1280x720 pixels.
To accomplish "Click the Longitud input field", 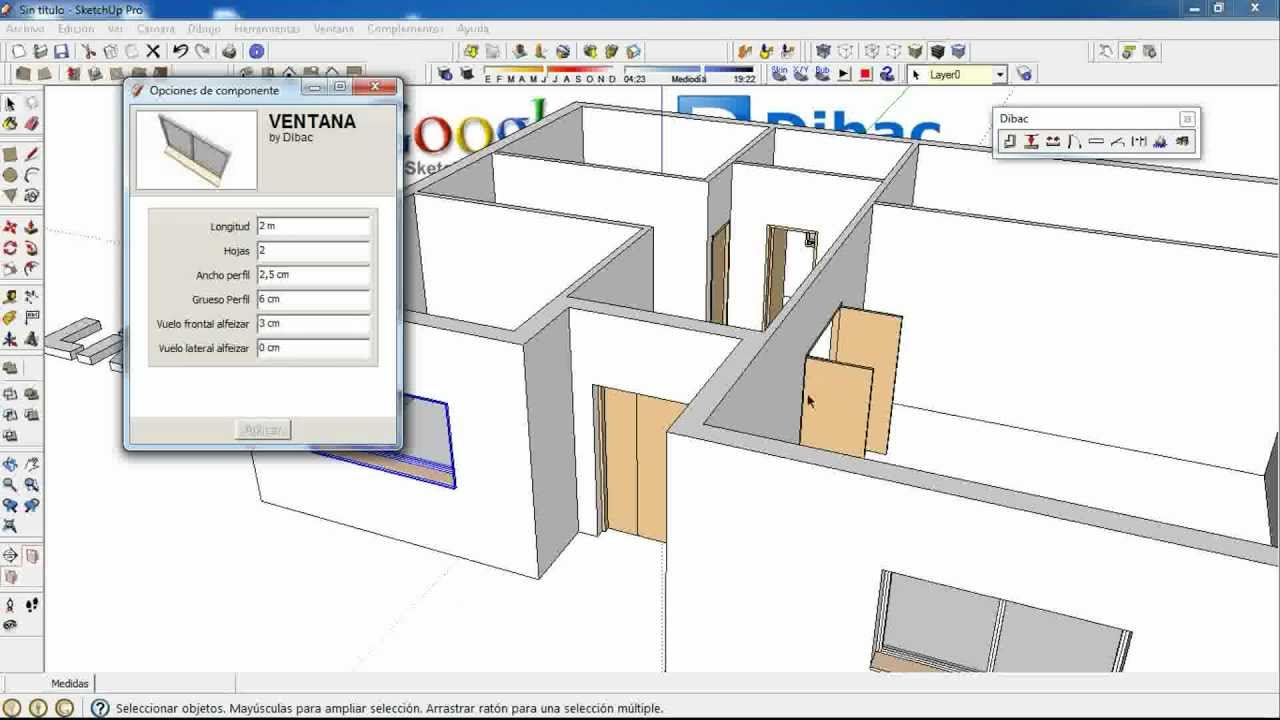I will pos(313,226).
